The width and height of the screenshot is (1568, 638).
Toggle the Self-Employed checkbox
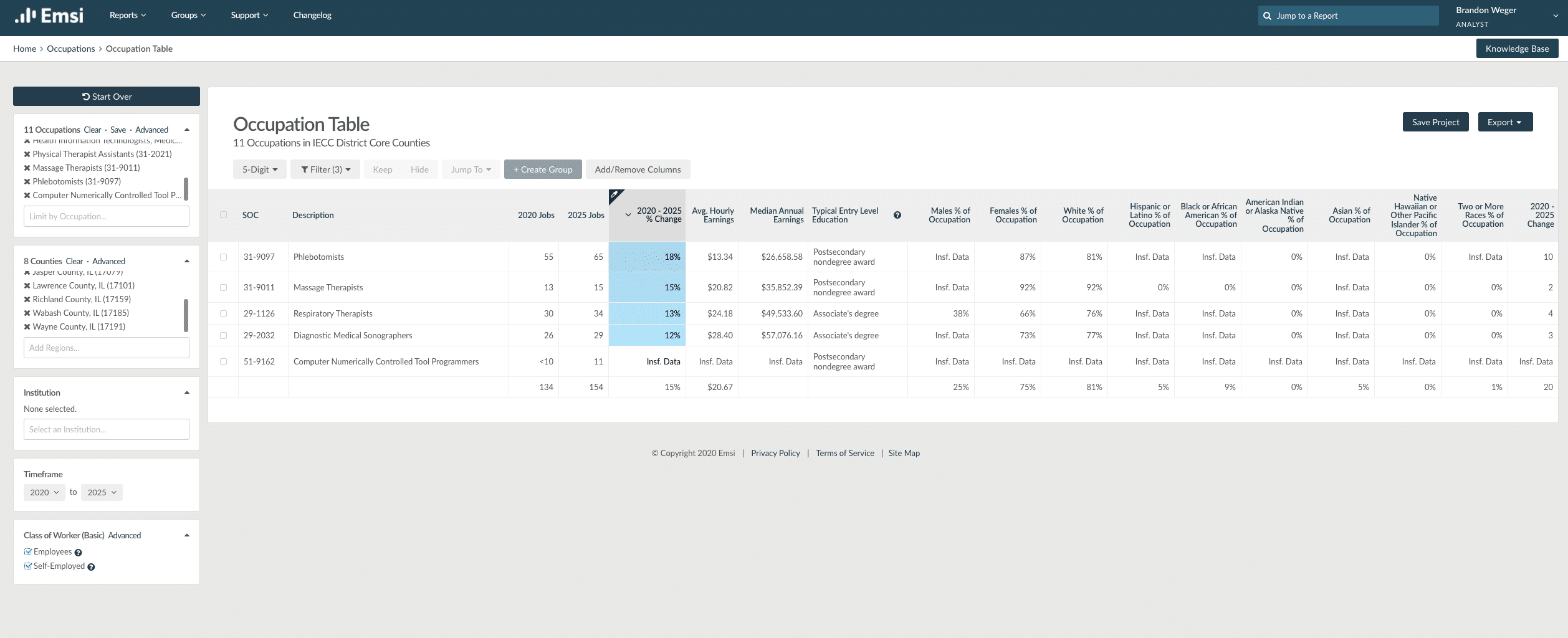click(28, 566)
